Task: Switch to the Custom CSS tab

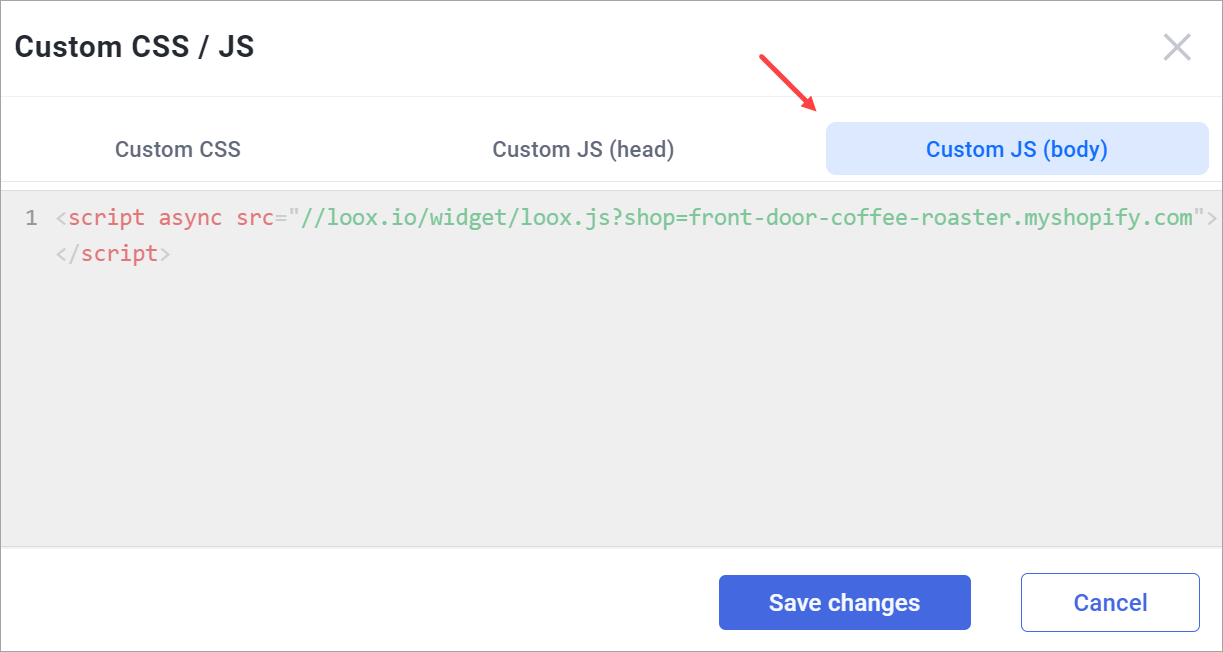Action: tap(178, 149)
